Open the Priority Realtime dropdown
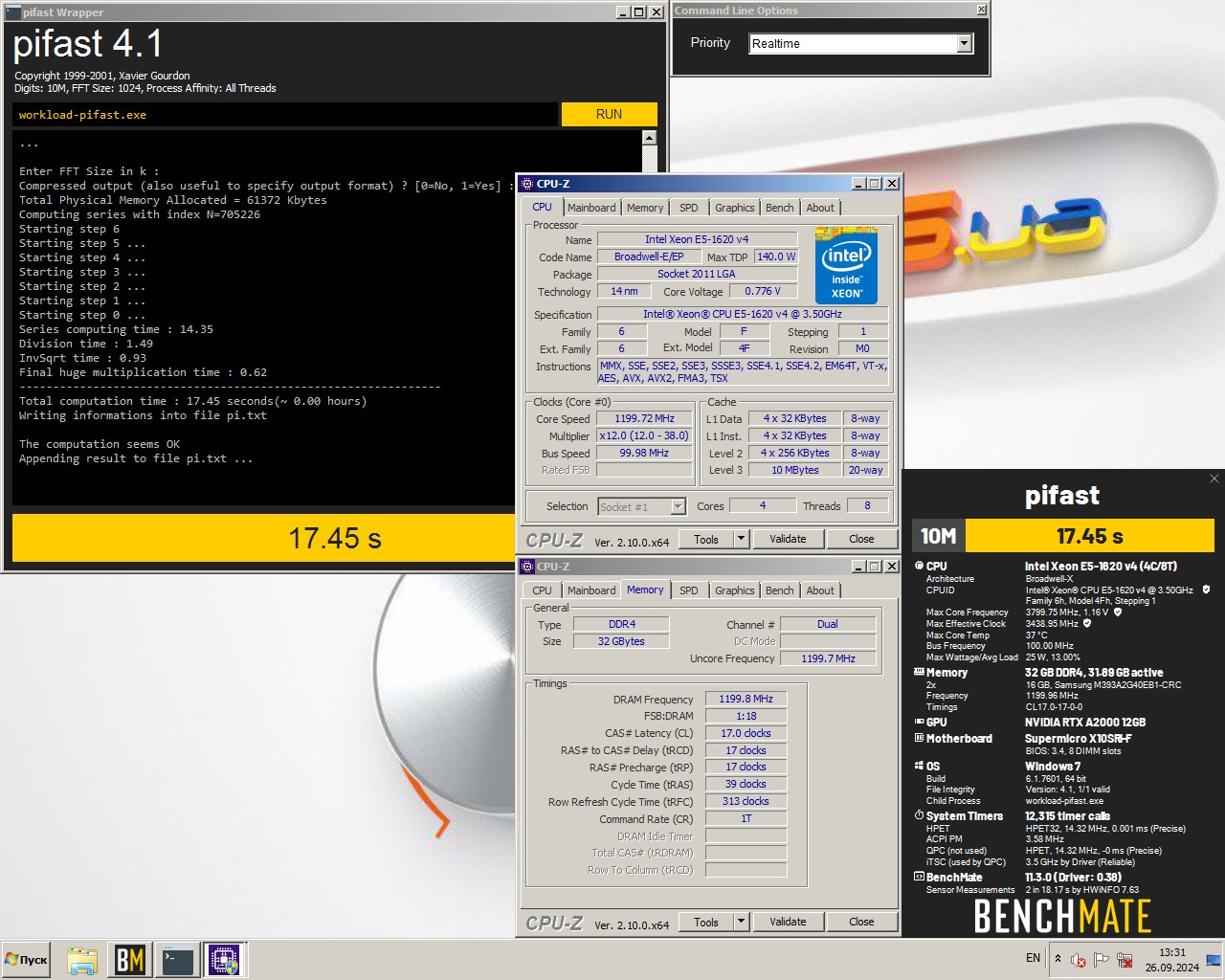 (x=965, y=44)
